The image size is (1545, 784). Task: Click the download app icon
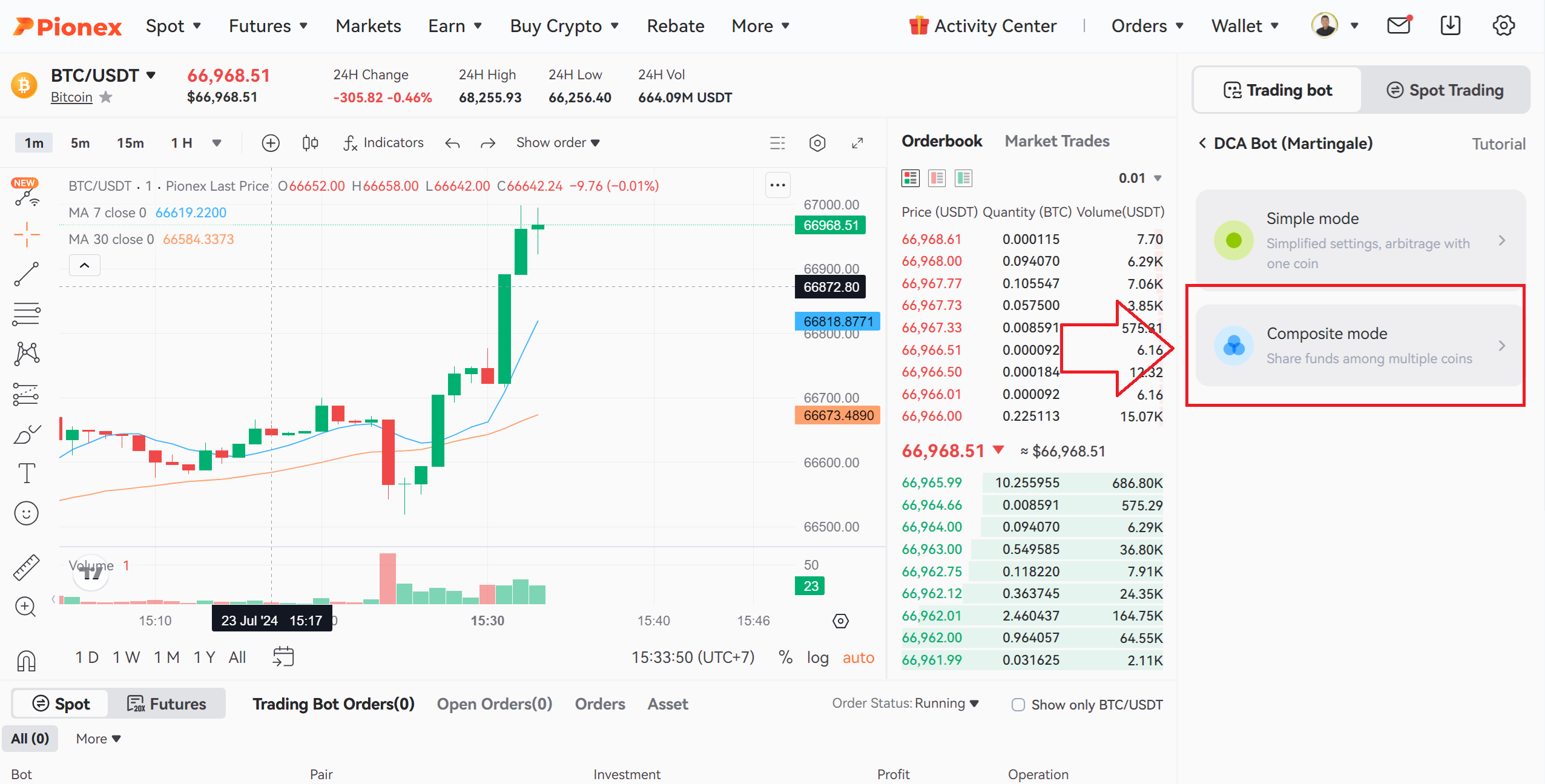tap(1451, 25)
